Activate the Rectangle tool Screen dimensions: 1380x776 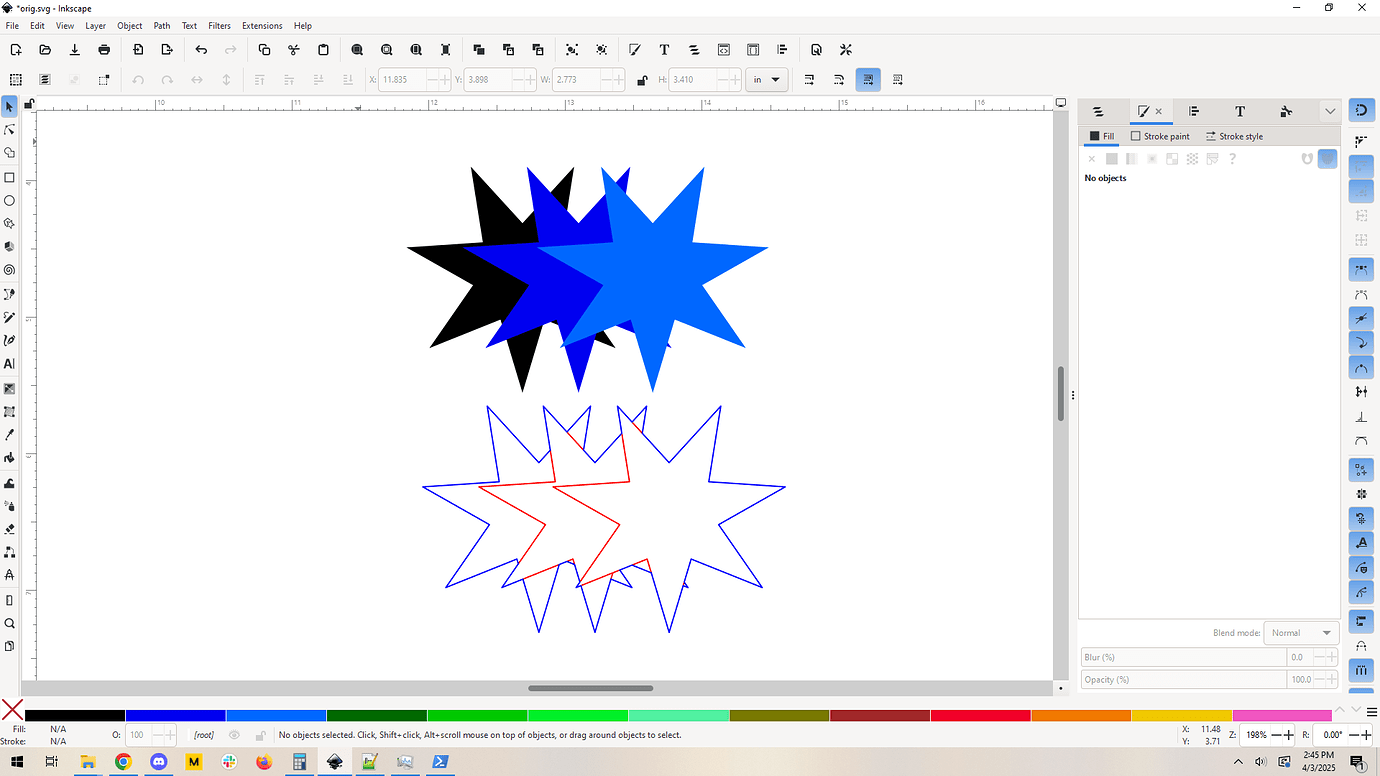click(10, 177)
